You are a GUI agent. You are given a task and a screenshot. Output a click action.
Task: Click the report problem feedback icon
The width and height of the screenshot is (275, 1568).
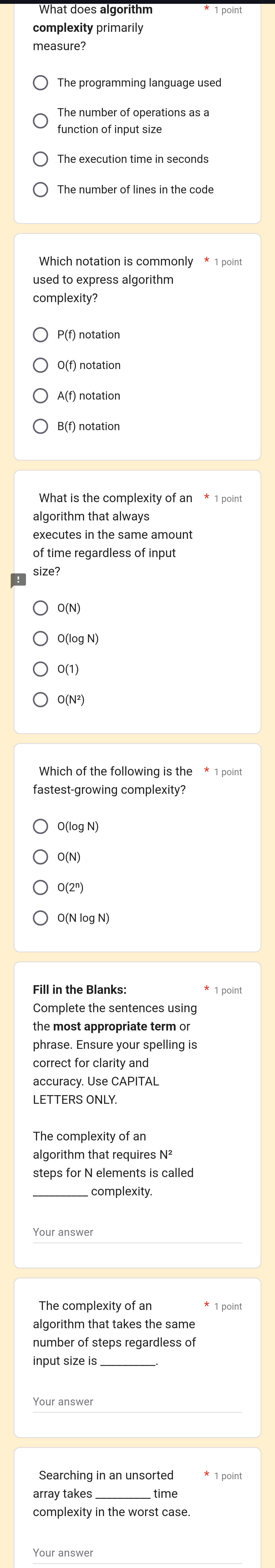(18, 580)
